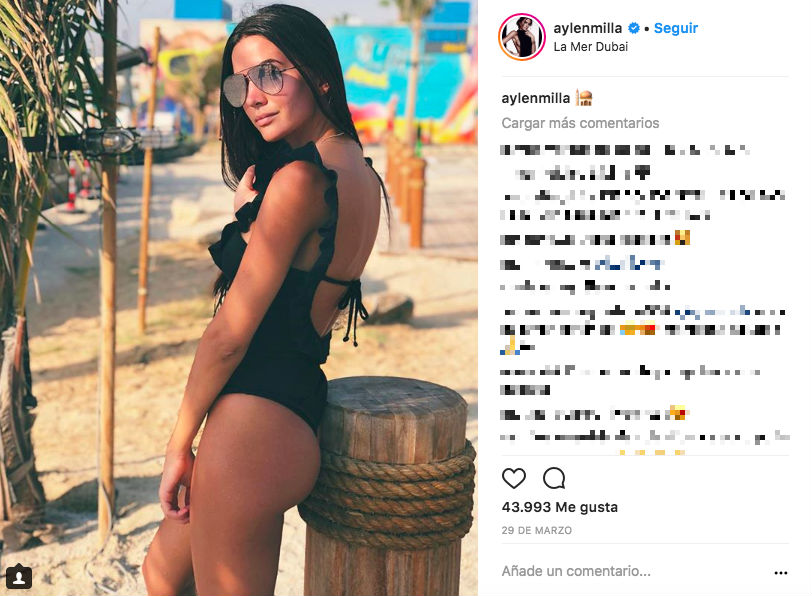This screenshot has width=812, height=596.
Task: View the 43.993 Me gusta likes list
Action: click(x=559, y=507)
